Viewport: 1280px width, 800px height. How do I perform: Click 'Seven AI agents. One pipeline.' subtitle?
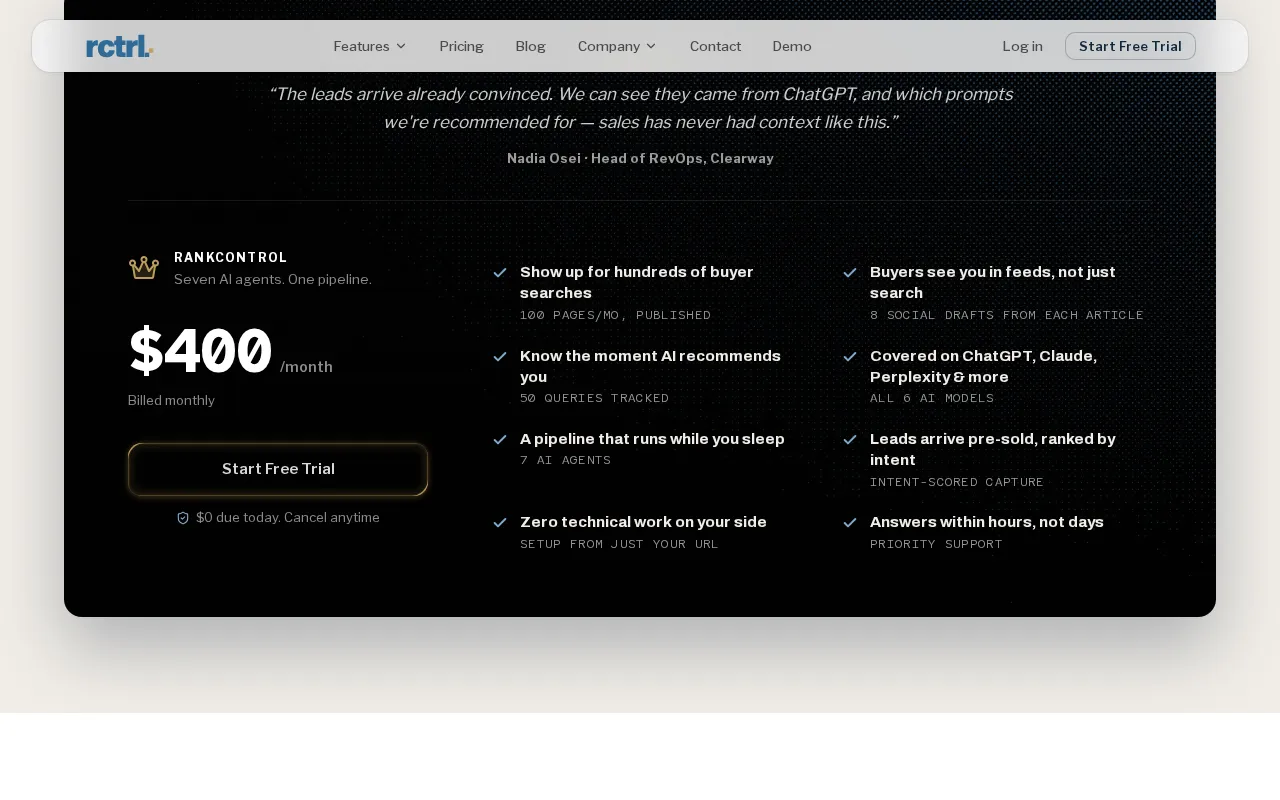click(x=273, y=279)
